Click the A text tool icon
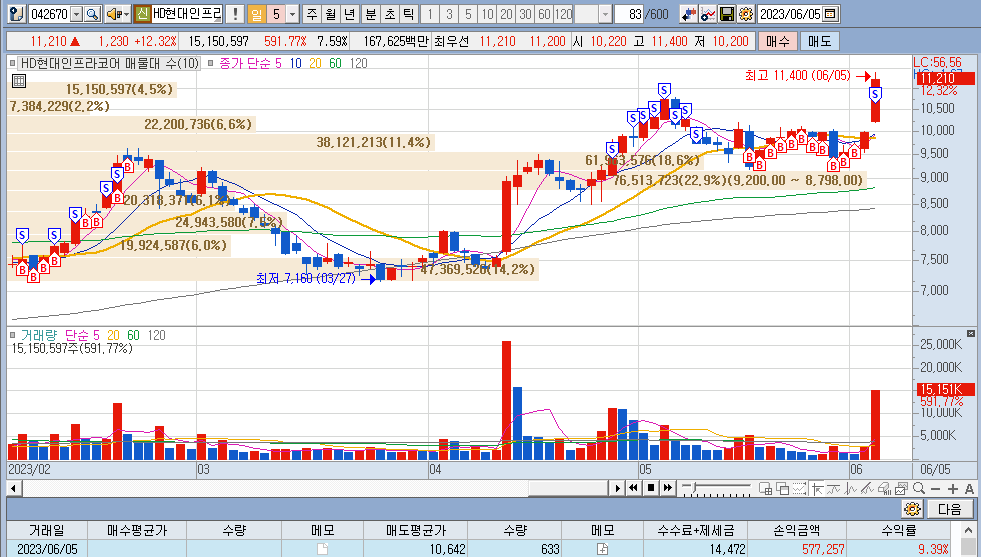The image size is (981, 557). coord(969,489)
